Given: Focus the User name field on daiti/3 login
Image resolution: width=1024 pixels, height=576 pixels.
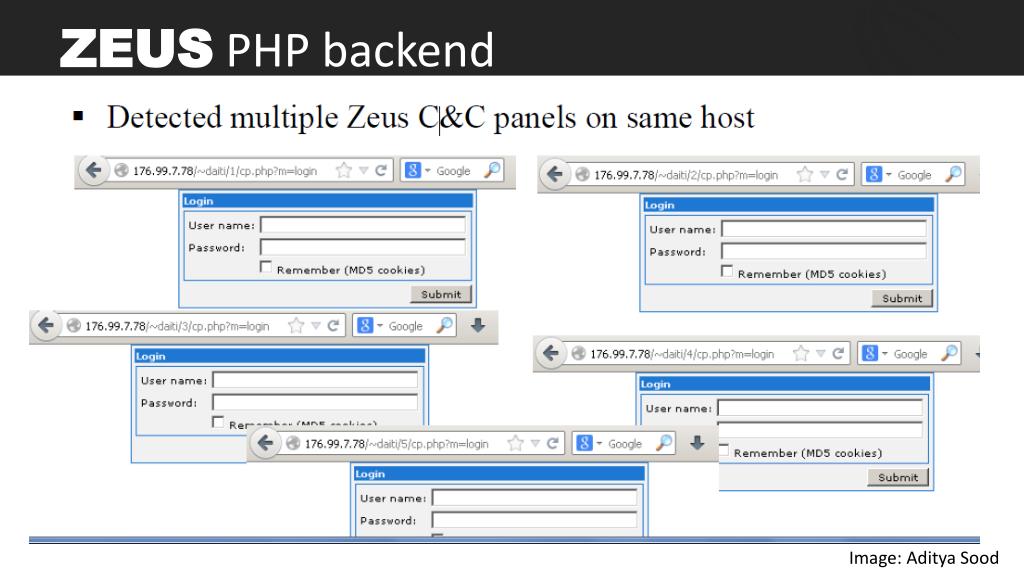Looking at the screenshot, I should click(315, 380).
